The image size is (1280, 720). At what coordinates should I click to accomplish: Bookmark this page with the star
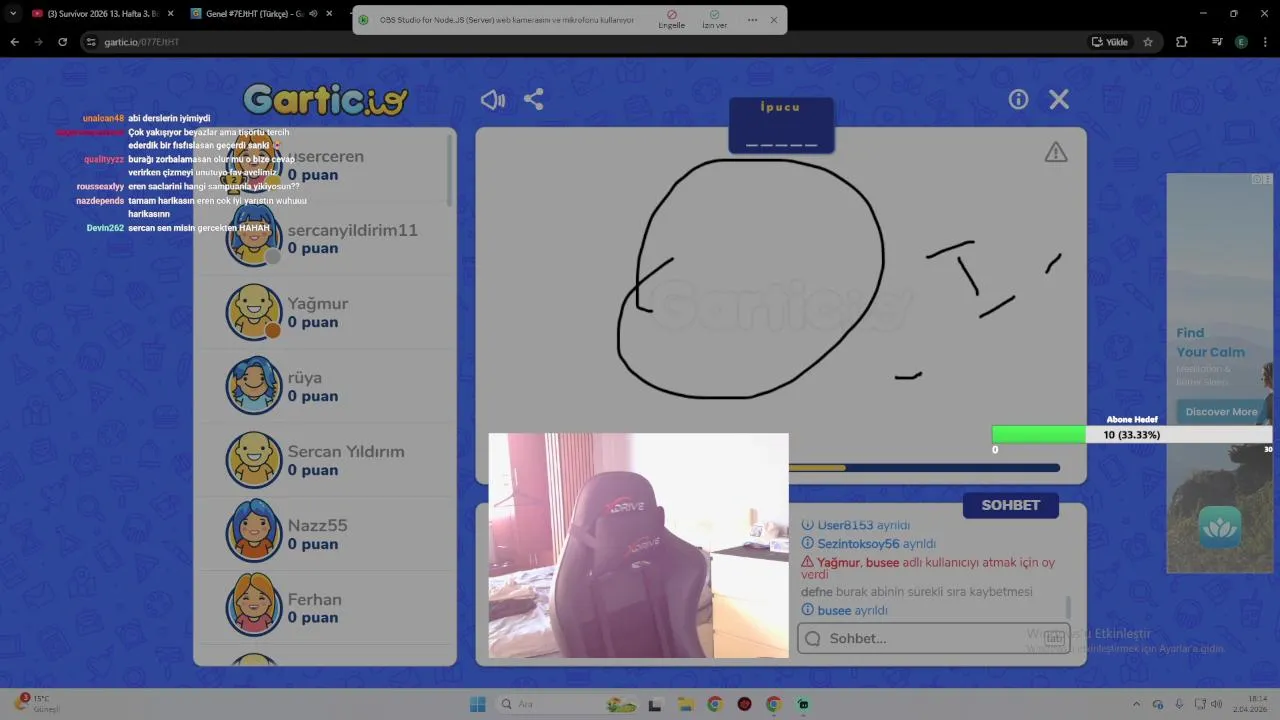click(1148, 42)
